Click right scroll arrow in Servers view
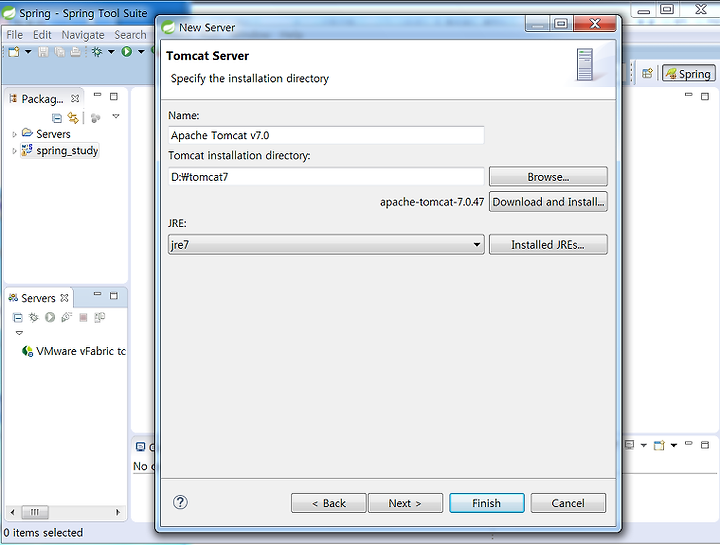The width and height of the screenshot is (720, 545). point(118,512)
